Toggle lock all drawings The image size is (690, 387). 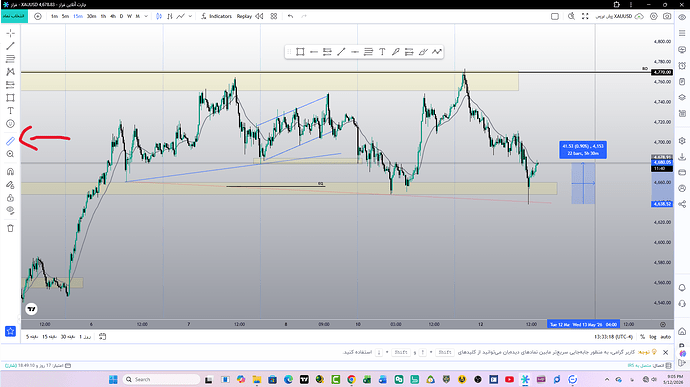click(x=11, y=198)
